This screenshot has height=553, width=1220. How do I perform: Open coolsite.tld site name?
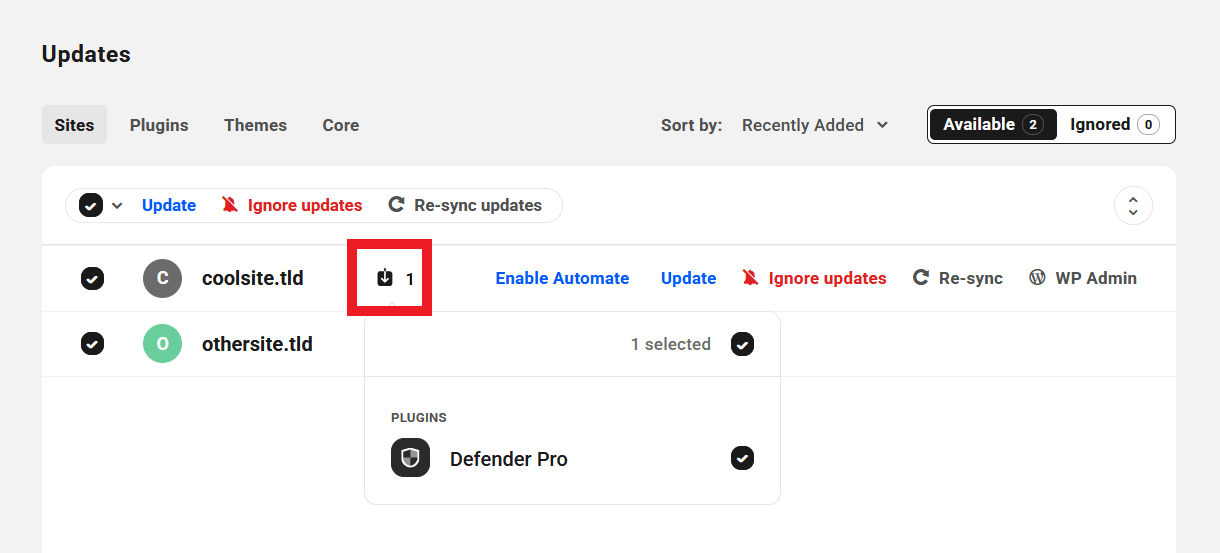point(252,278)
